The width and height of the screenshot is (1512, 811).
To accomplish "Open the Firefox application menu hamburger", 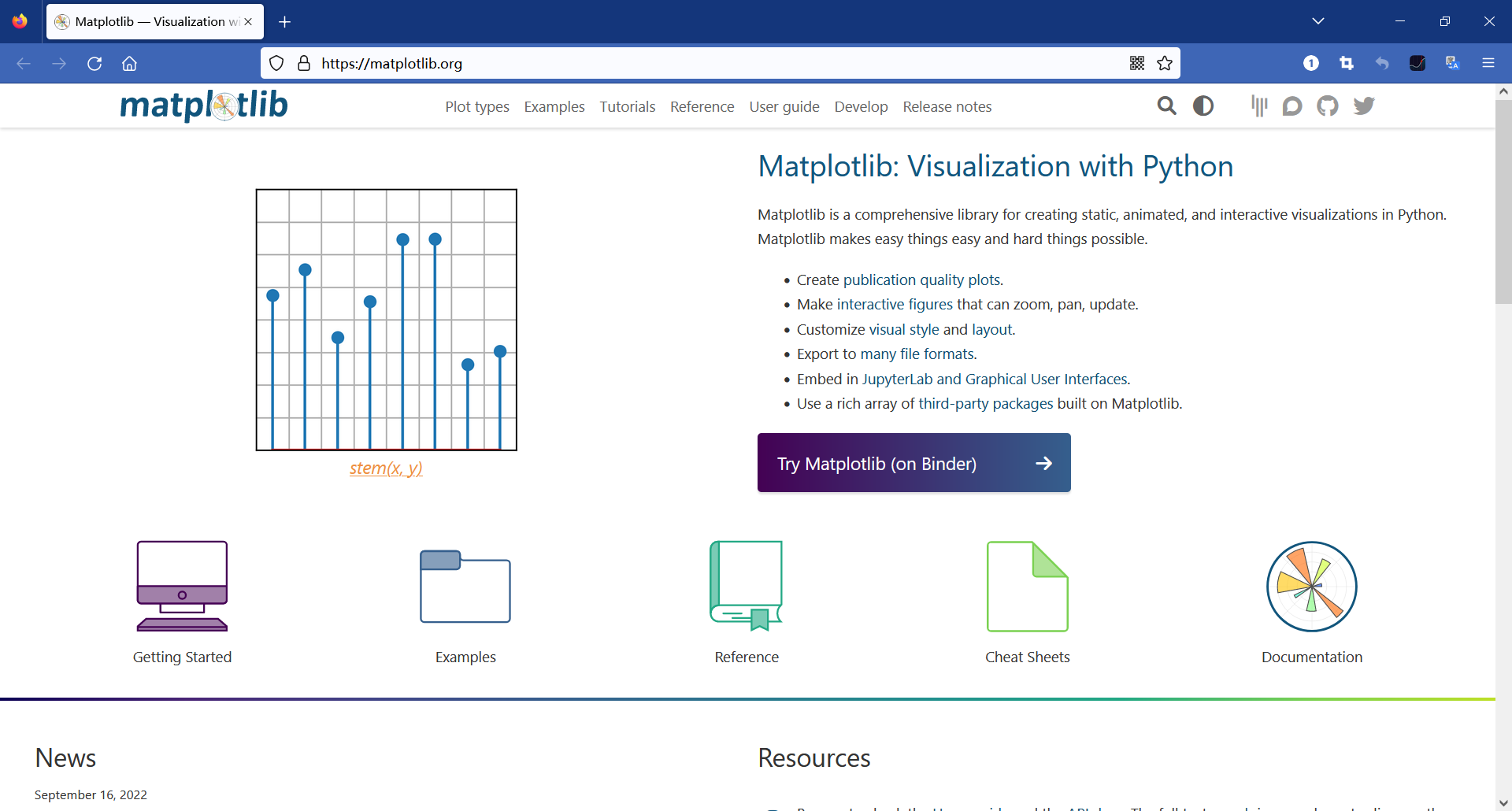I will (x=1488, y=64).
